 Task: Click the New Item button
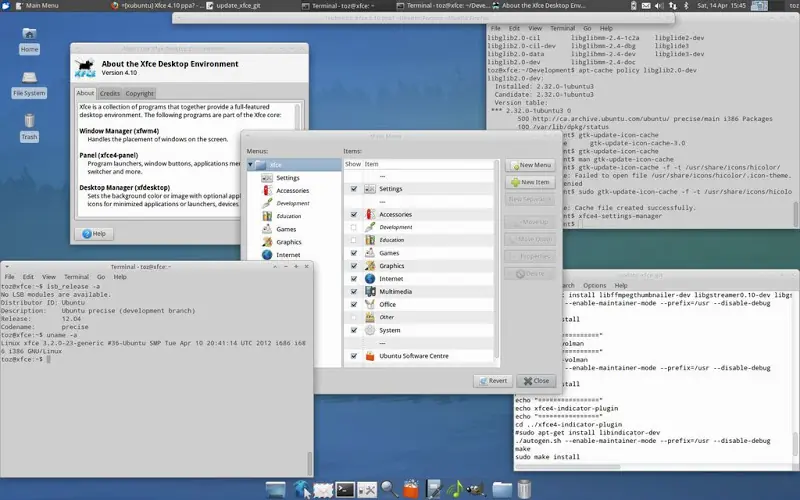(531, 182)
